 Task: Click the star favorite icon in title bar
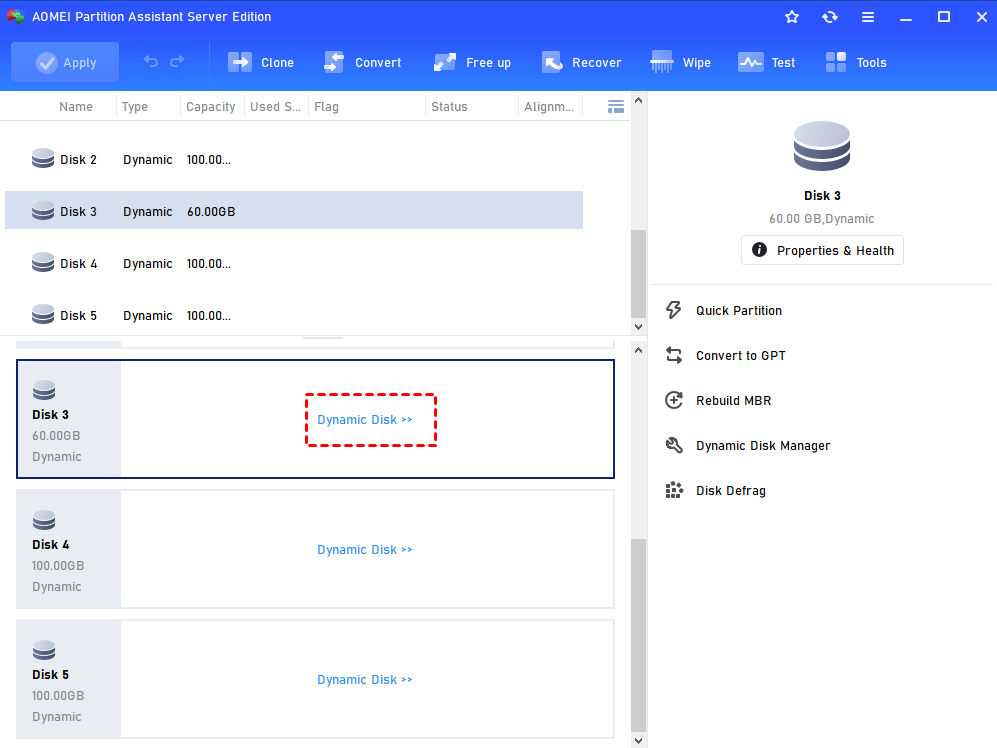[x=792, y=17]
